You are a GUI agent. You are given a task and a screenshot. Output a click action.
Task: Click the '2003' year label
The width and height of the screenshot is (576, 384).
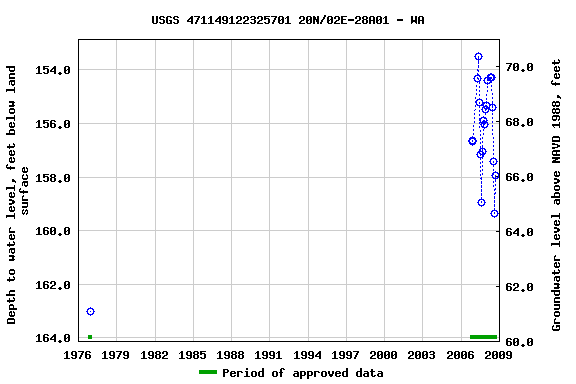422,355
